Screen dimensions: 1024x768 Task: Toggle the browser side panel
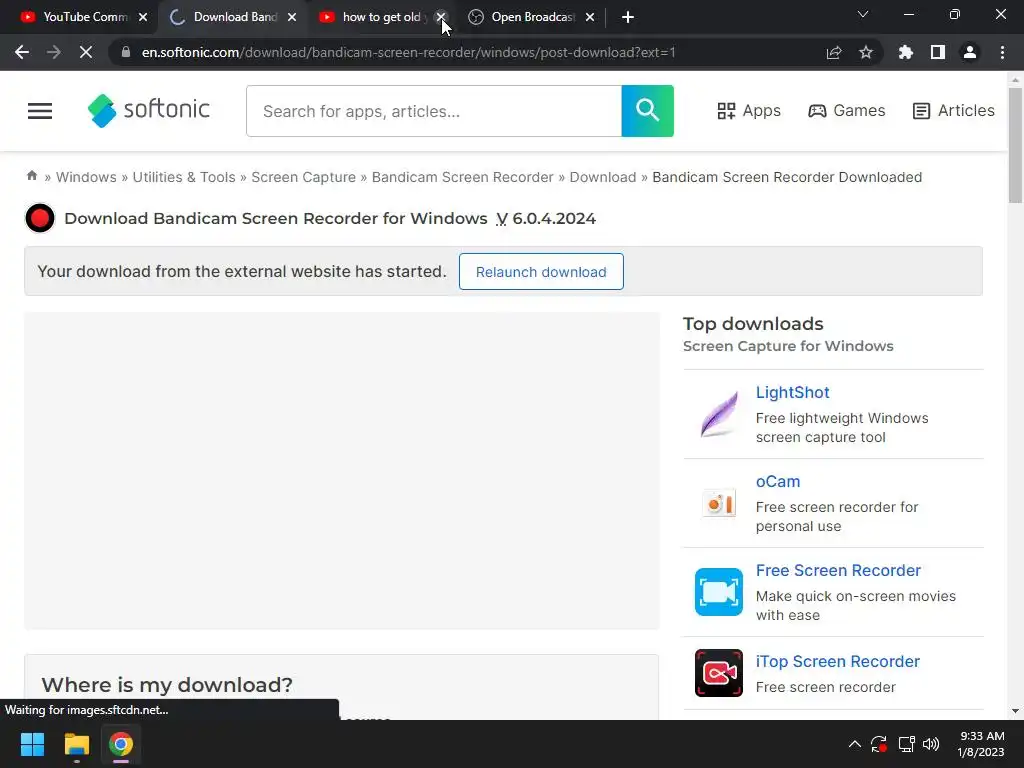938,52
